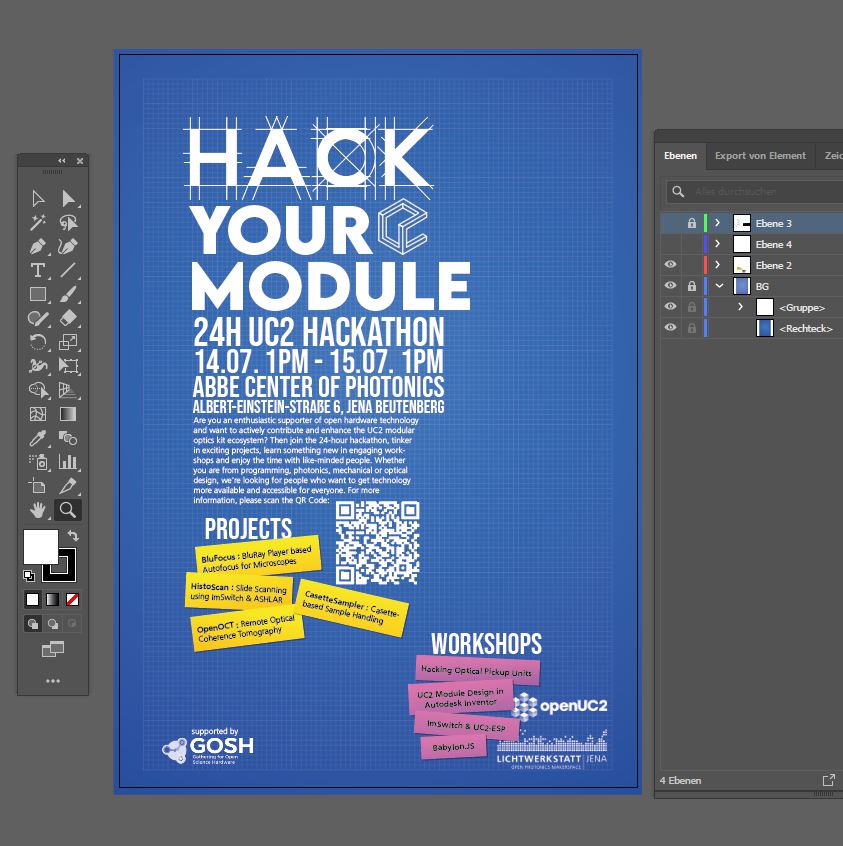Toggle visibility of the <Gruppe> sublayer
843x846 pixels.
coord(670,306)
